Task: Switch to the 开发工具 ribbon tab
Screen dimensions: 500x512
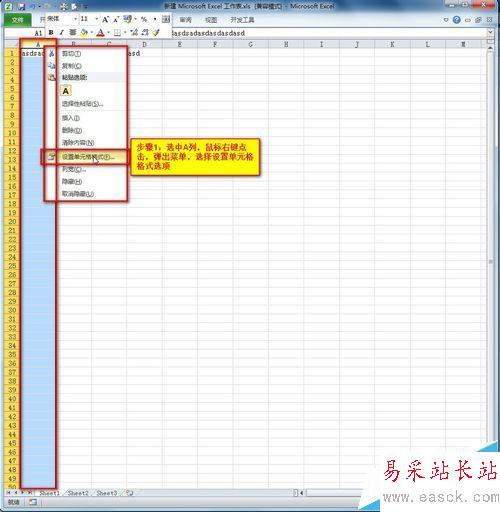Action: tap(242, 20)
